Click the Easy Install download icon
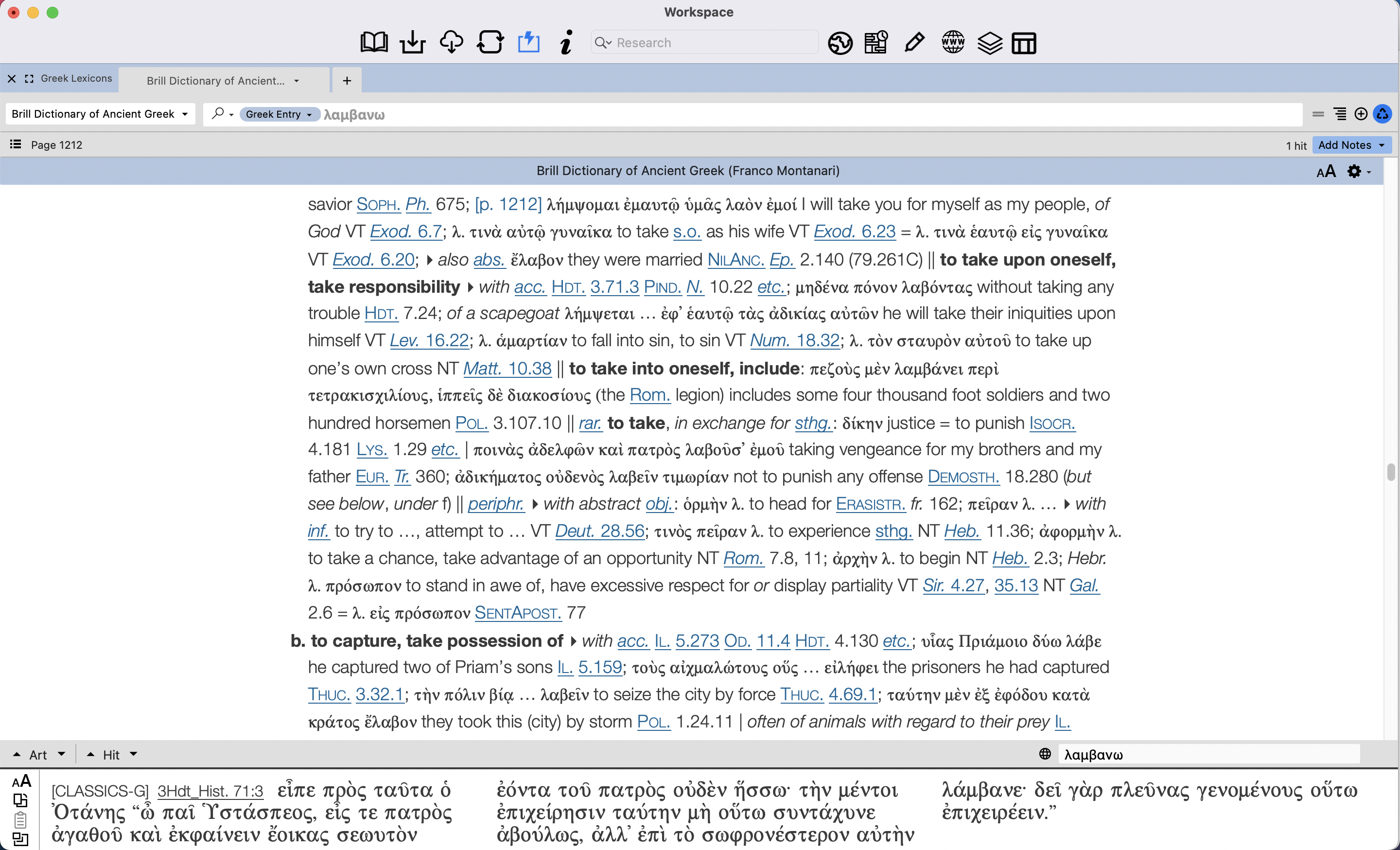 click(413, 42)
